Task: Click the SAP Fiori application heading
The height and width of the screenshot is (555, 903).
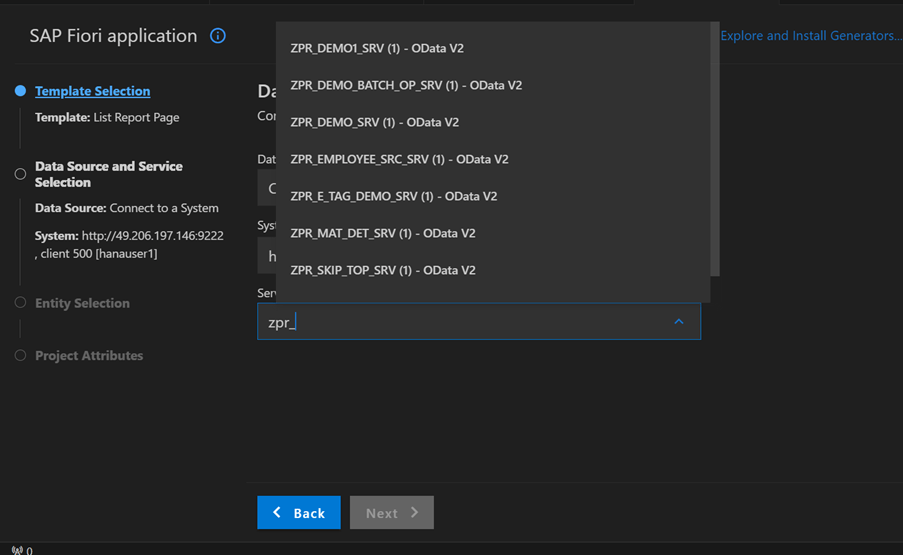Action: click(x=113, y=36)
